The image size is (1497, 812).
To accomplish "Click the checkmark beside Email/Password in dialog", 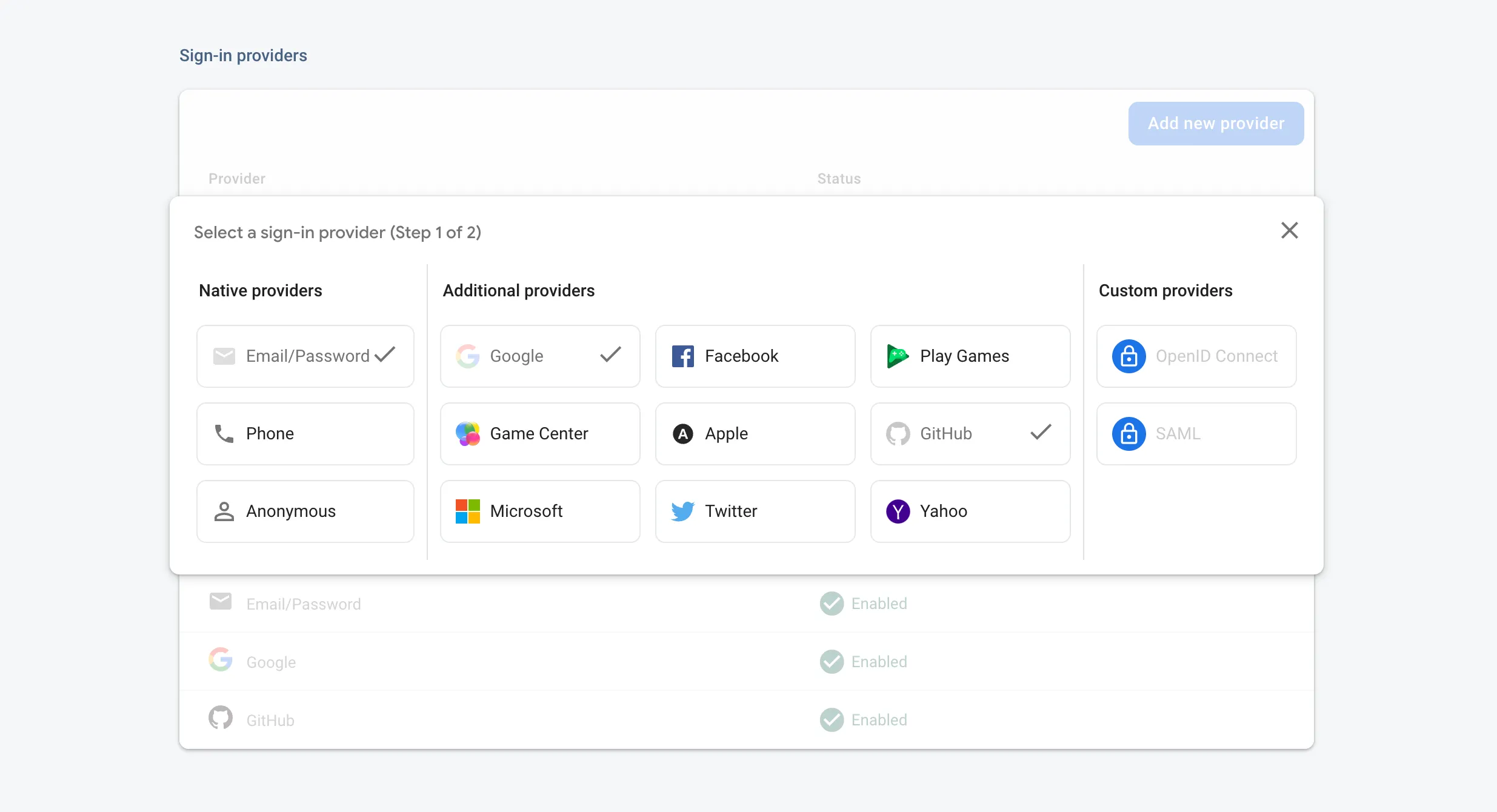I will 385,354.
